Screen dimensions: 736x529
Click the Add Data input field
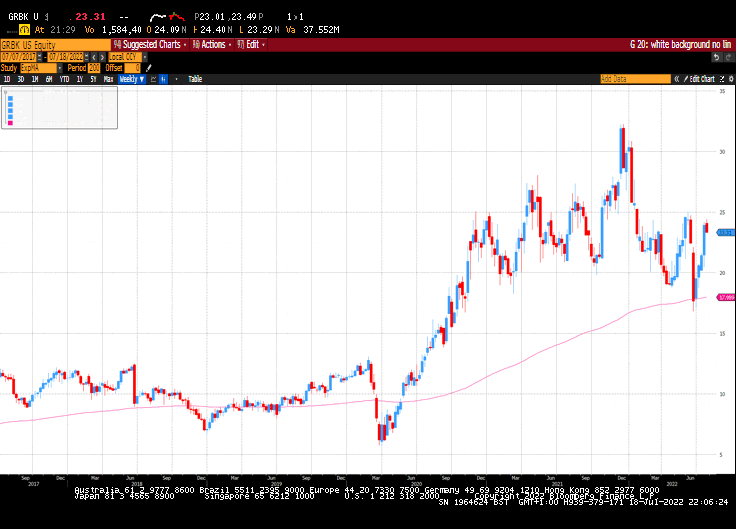pos(636,79)
